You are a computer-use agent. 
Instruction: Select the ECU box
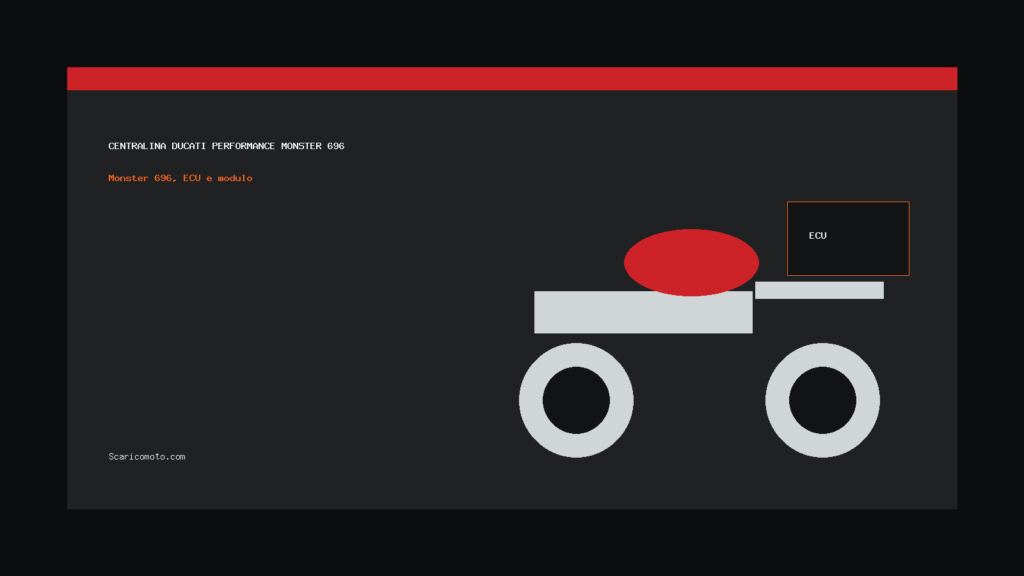(x=848, y=238)
